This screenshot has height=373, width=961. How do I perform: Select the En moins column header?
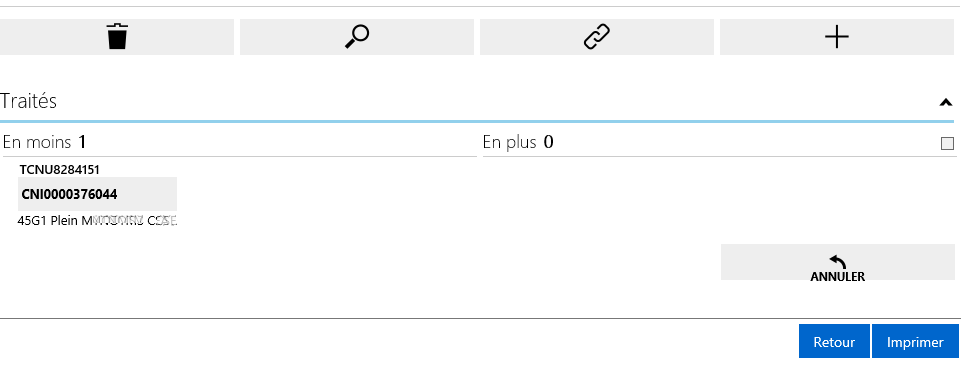point(37,143)
